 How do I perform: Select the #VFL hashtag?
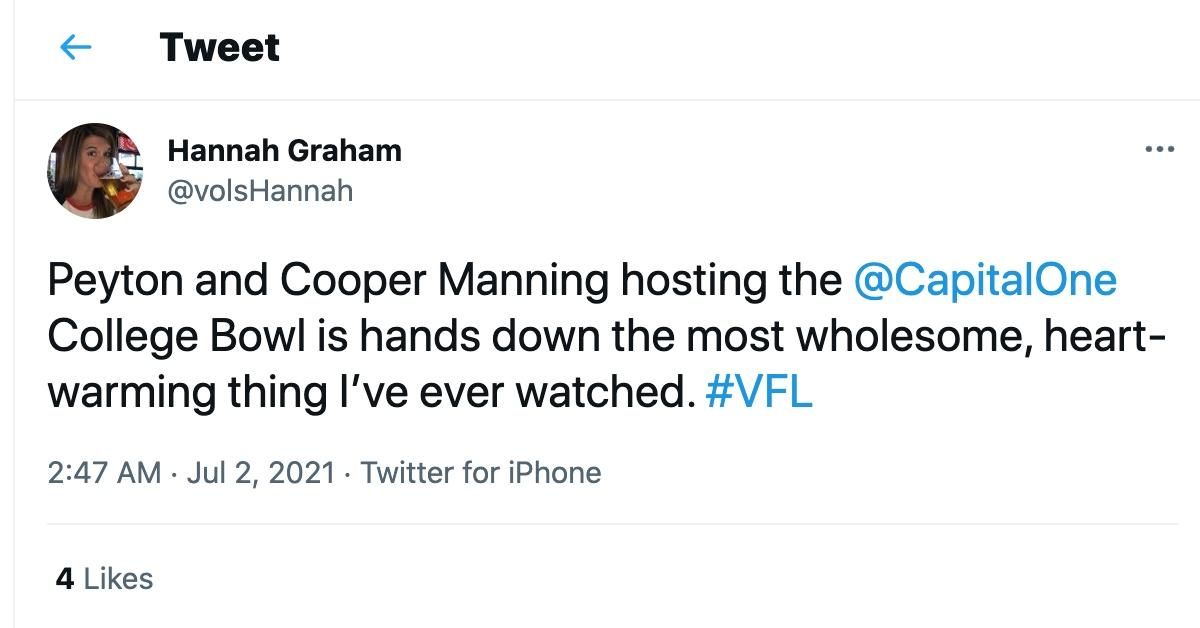(x=759, y=392)
